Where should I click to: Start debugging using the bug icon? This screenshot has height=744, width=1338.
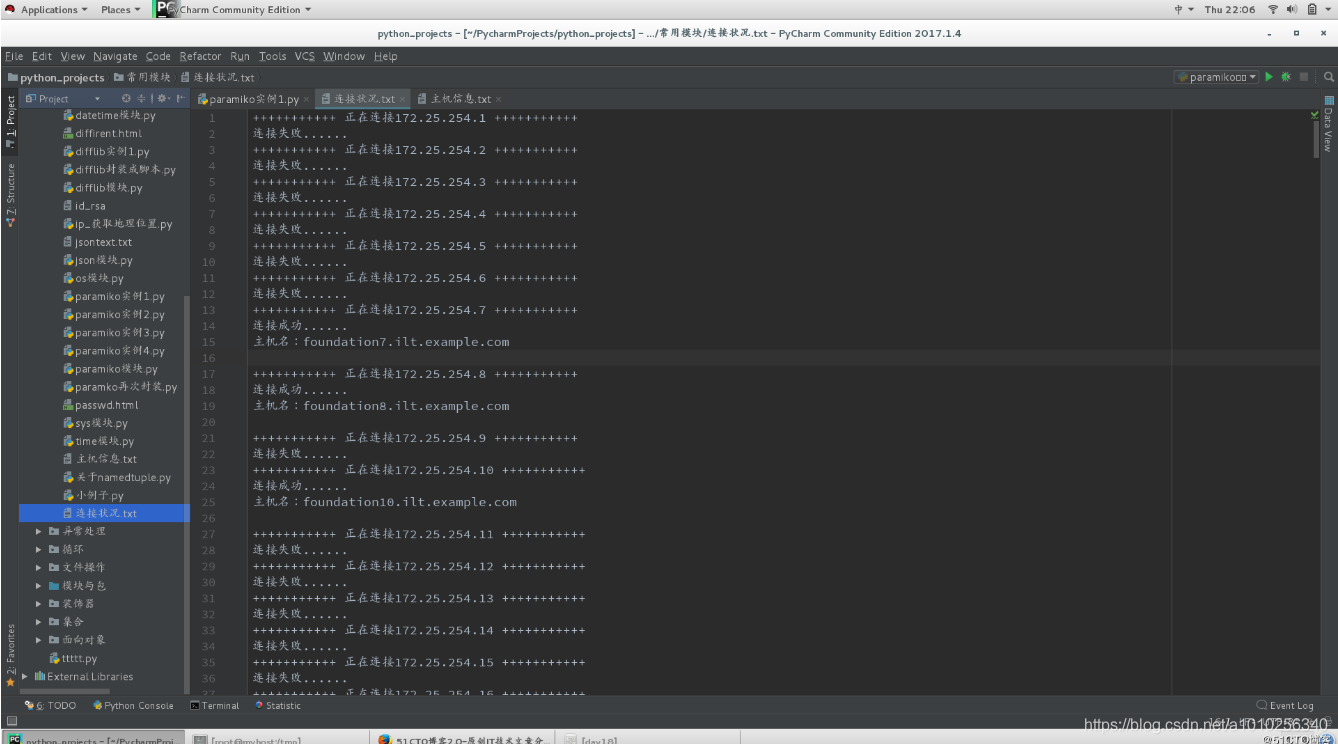[x=1286, y=77]
